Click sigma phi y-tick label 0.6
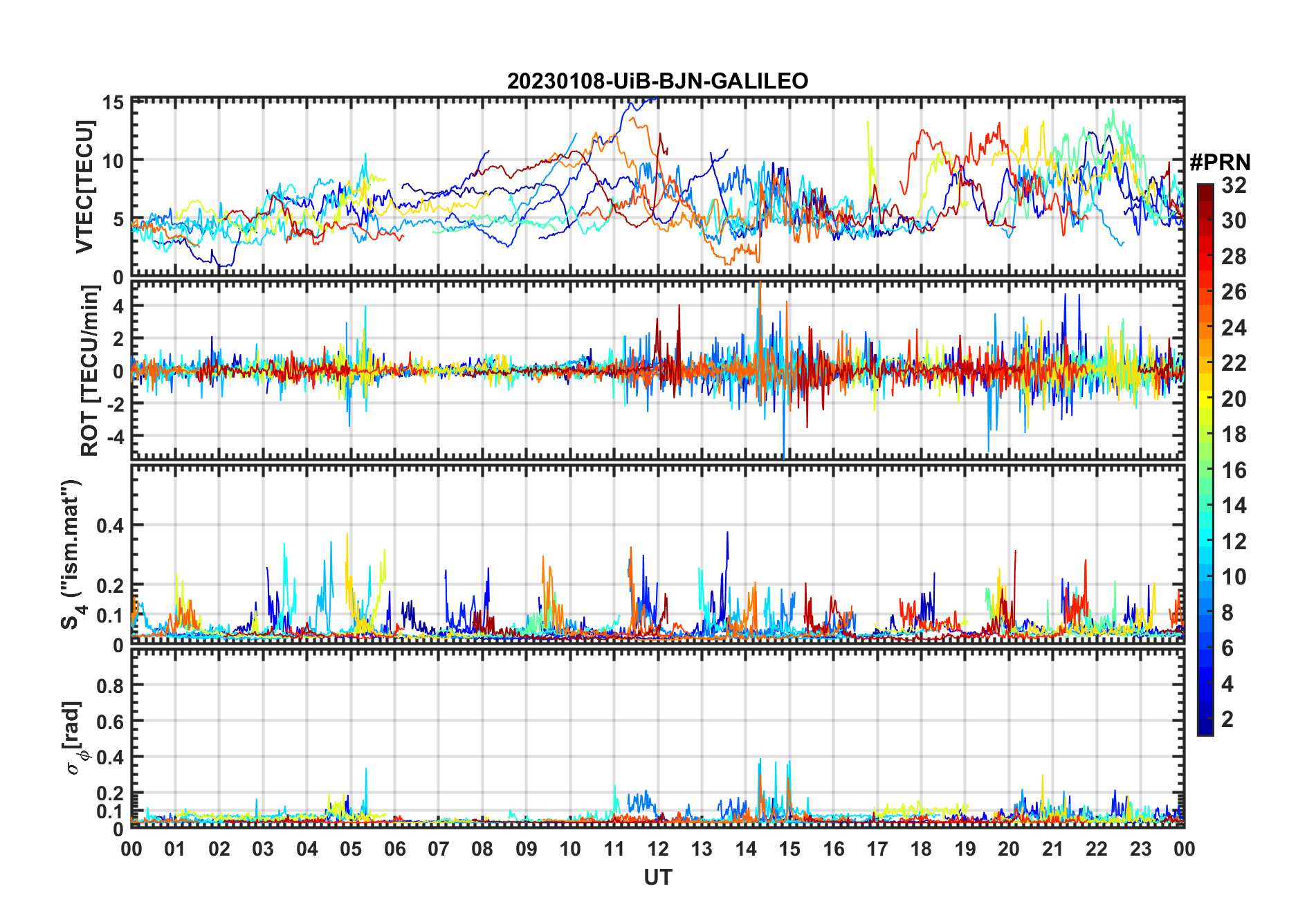The height and width of the screenshot is (920, 1316). (110, 722)
